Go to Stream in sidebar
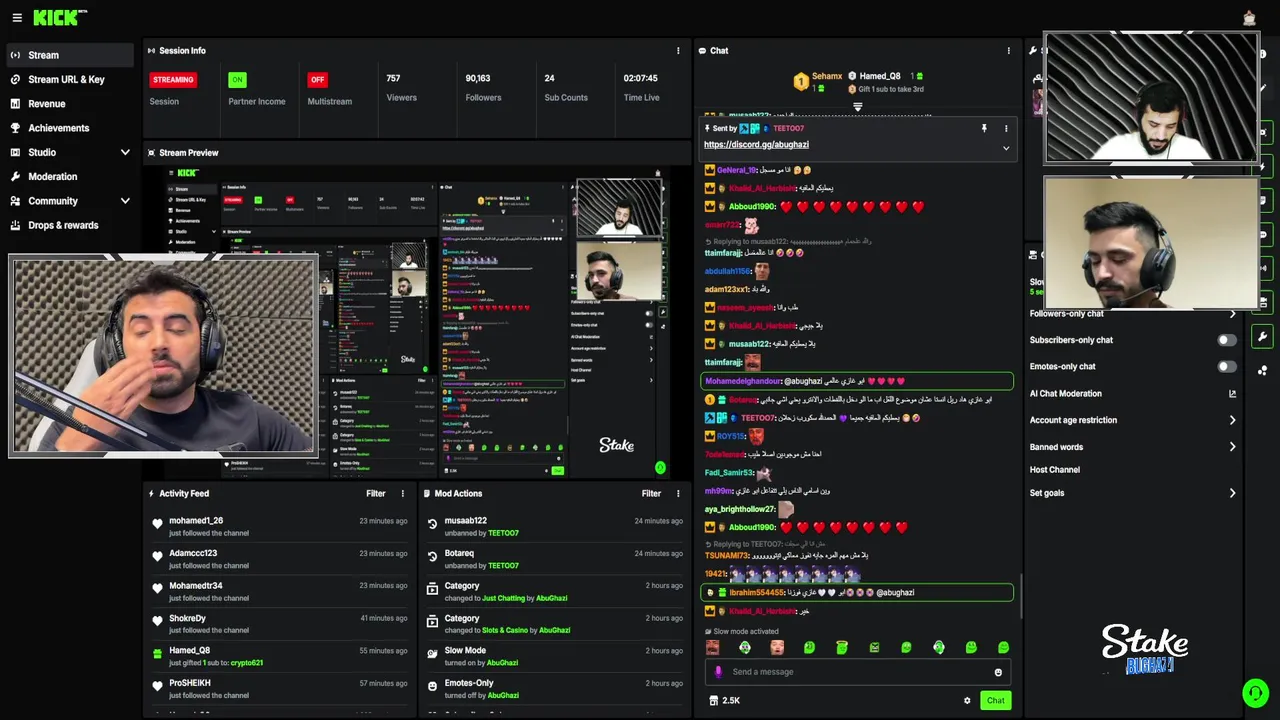1280x720 pixels. pos(68,55)
